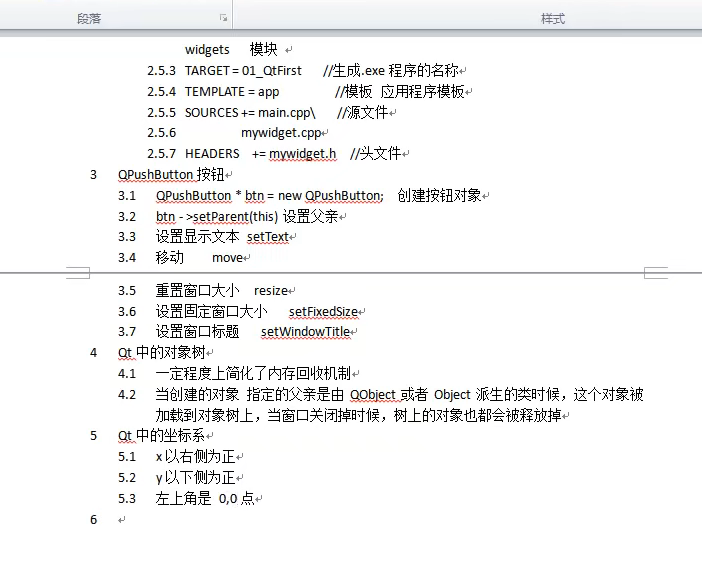Click heading 3 'QPushButton 按钮'
The width and height of the screenshot is (702, 585).
pyautogui.click(x=171, y=175)
